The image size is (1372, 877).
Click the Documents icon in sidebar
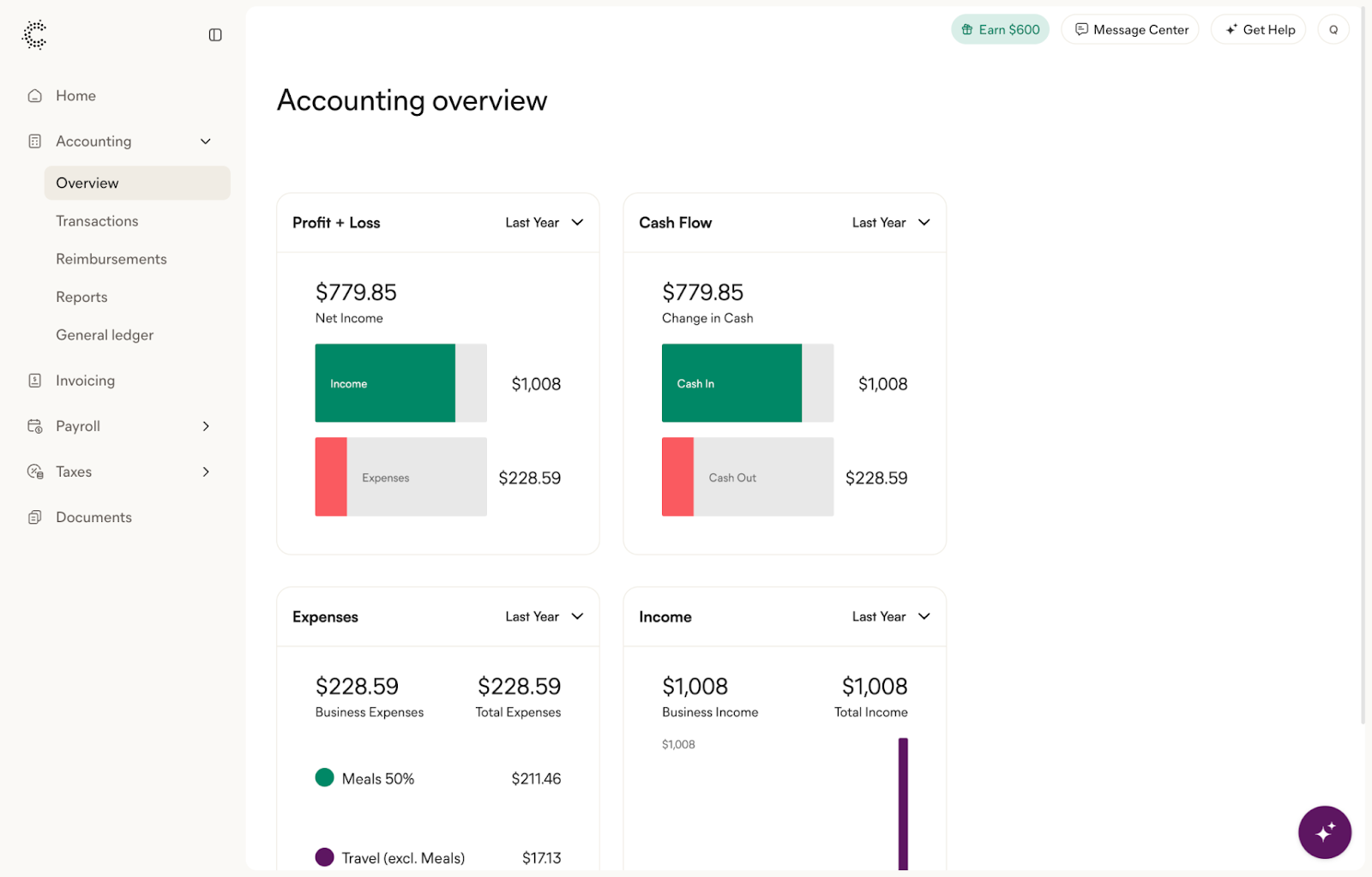pos(35,517)
